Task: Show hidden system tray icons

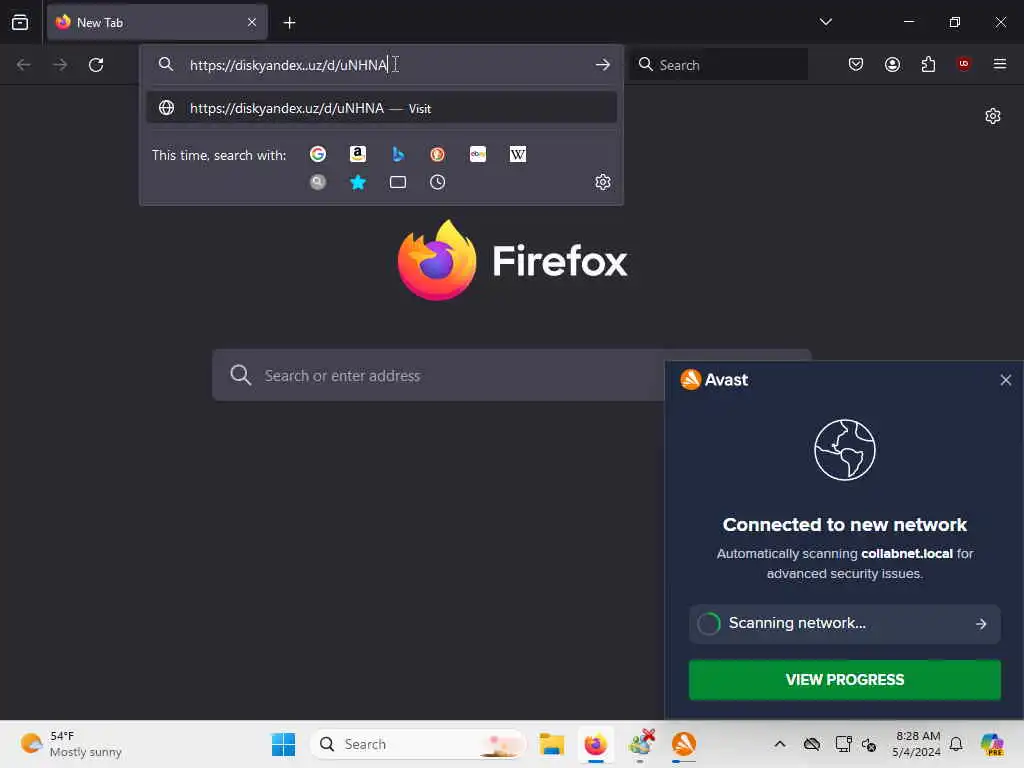Action: click(x=780, y=744)
